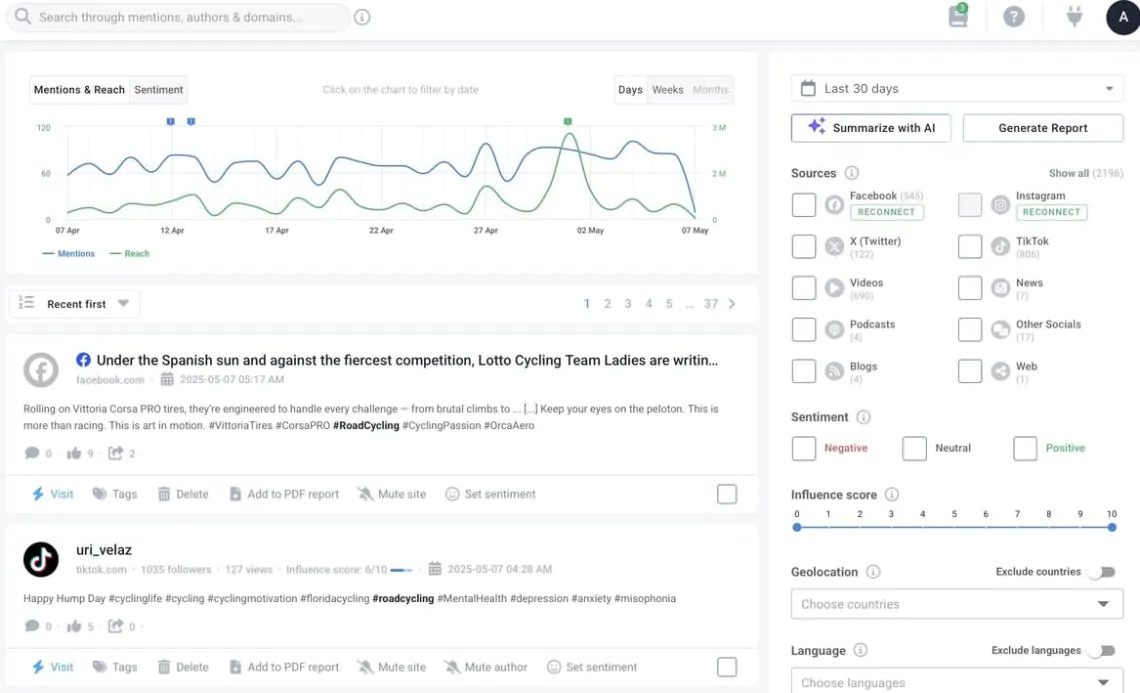Click the Videos source play icon

(x=834, y=288)
